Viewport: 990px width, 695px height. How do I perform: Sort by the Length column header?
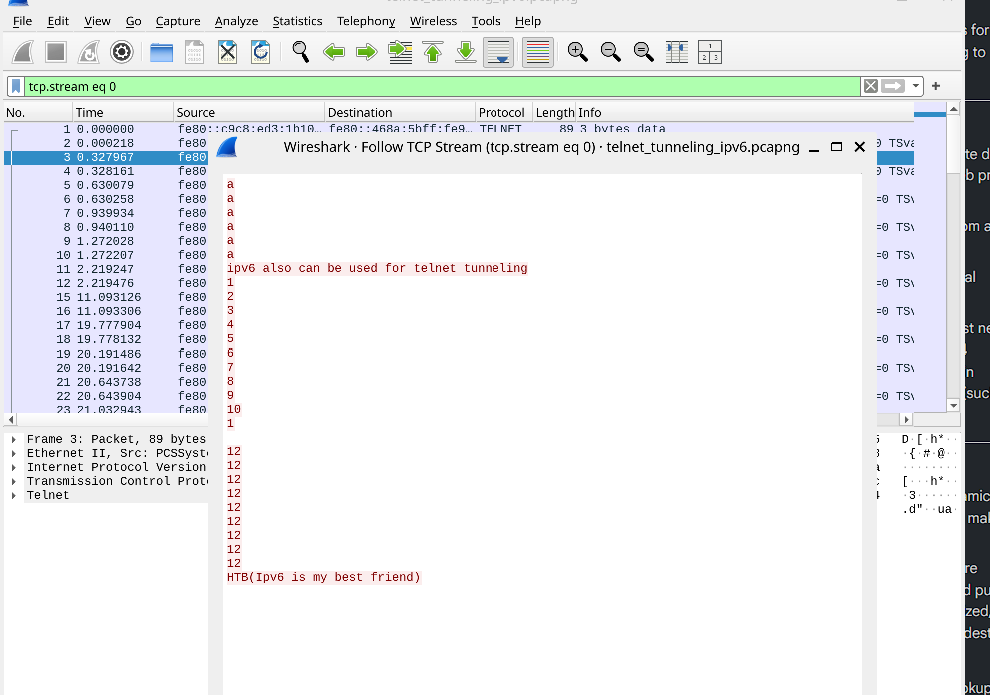click(x=554, y=112)
